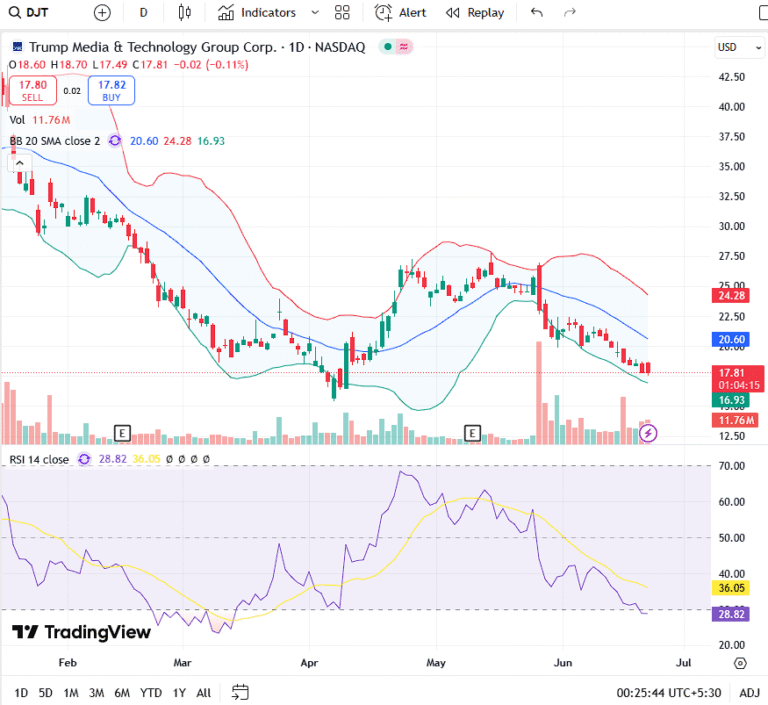Click the 24.28 upper band price label

click(731, 296)
